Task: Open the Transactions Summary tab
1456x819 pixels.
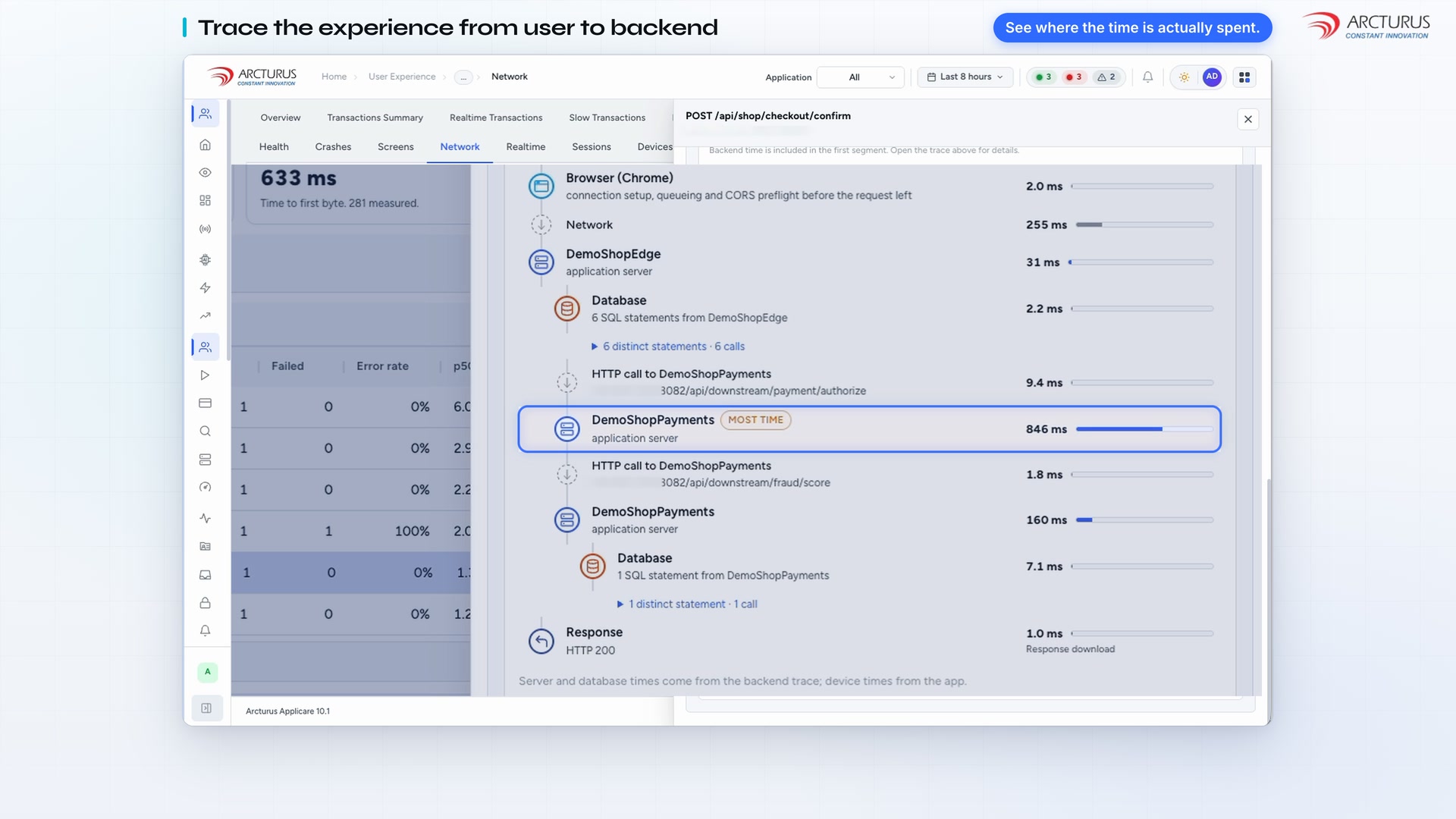Action: (375, 118)
